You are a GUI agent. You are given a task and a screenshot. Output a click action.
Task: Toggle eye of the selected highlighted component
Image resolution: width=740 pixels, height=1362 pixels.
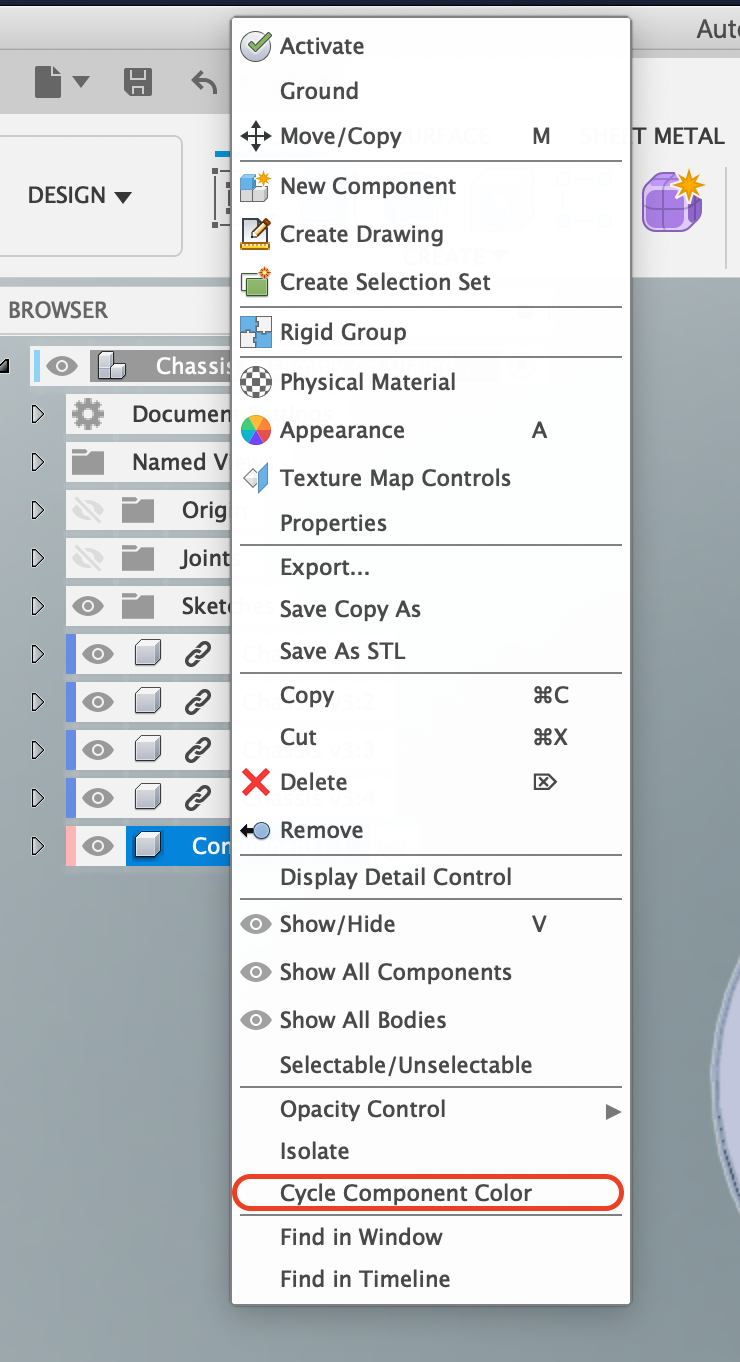coord(97,846)
